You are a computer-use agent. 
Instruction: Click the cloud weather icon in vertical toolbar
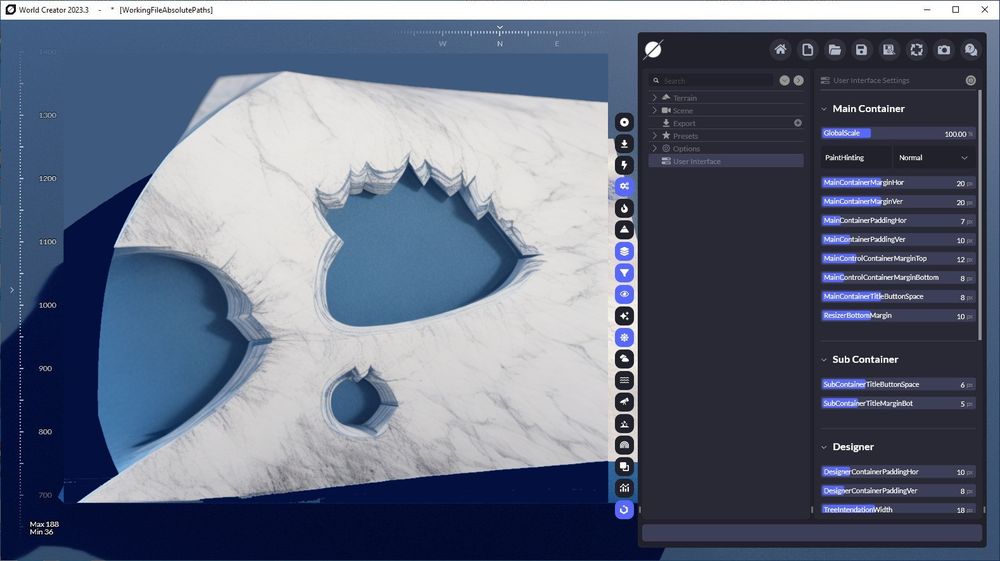click(x=624, y=359)
